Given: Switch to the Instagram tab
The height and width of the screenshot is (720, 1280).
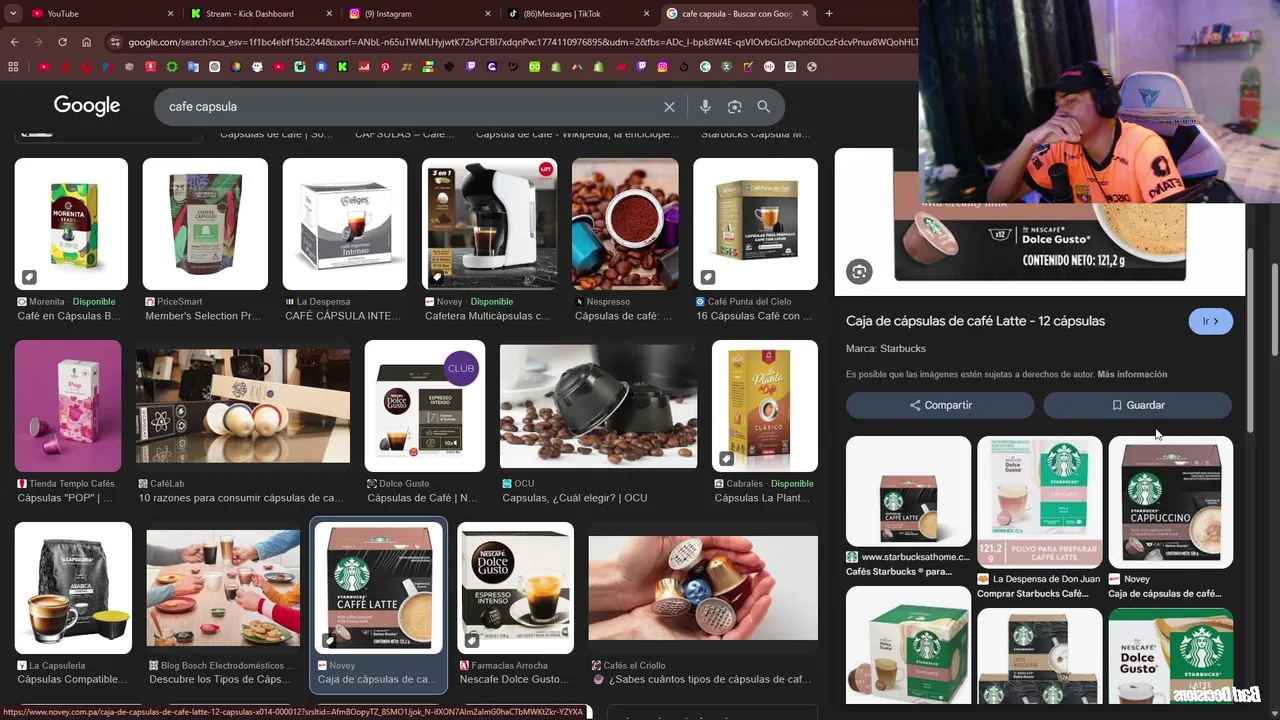Looking at the screenshot, I should tap(421, 14).
